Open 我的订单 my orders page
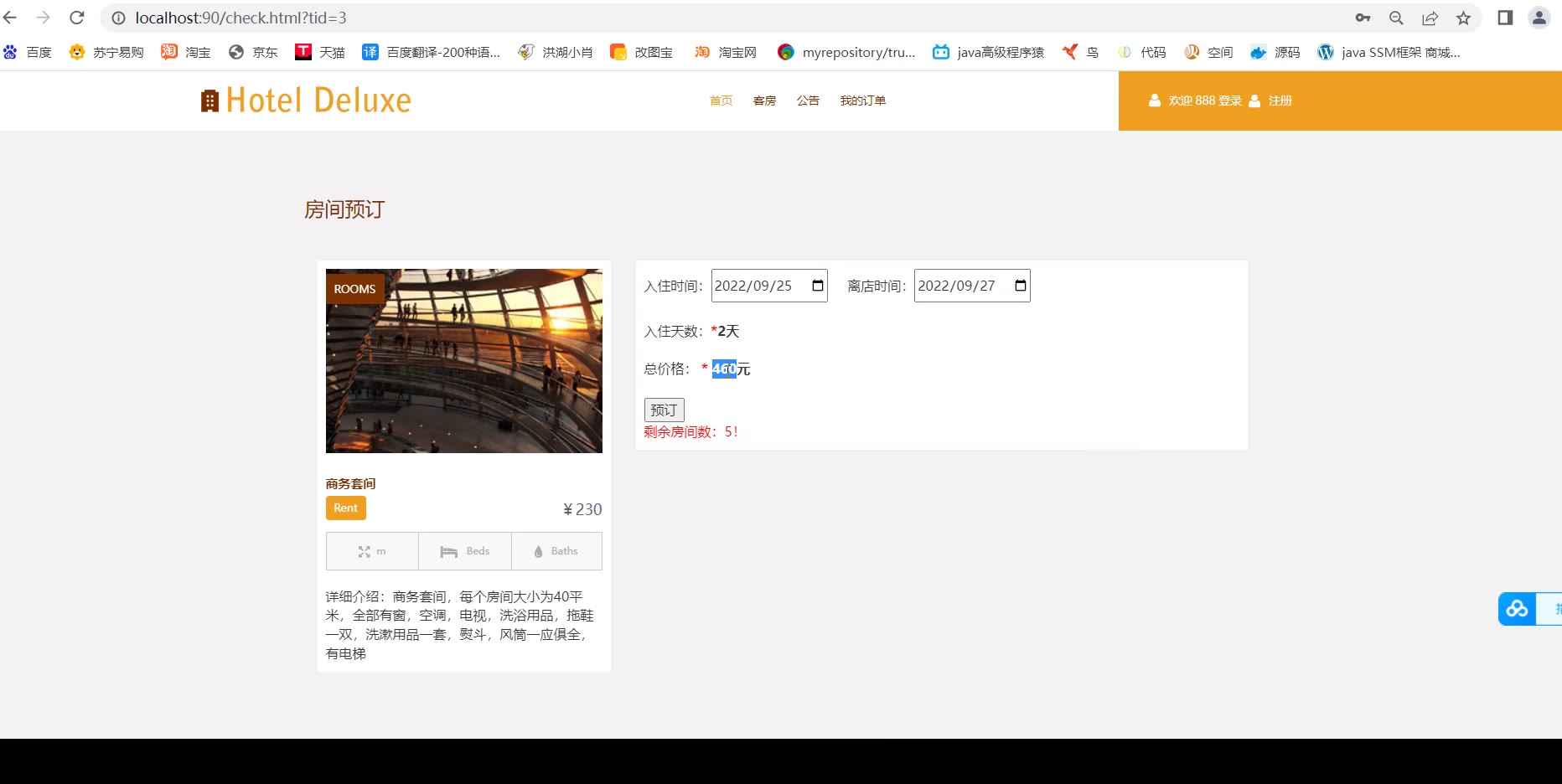Viewport: 1562px width, 784px height. click(862, 101)
